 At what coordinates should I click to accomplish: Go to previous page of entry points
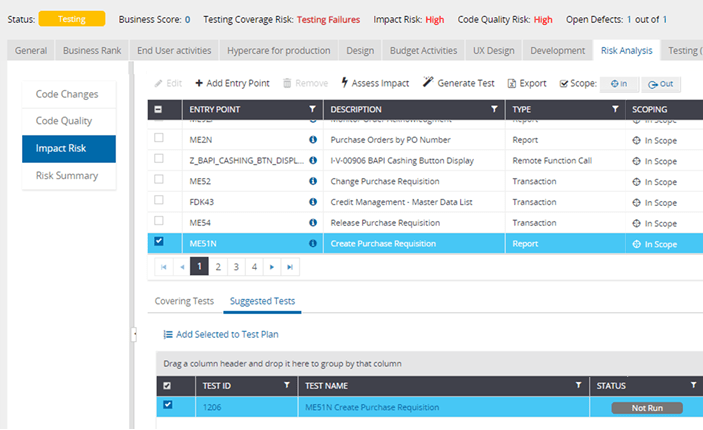[182, 267]
